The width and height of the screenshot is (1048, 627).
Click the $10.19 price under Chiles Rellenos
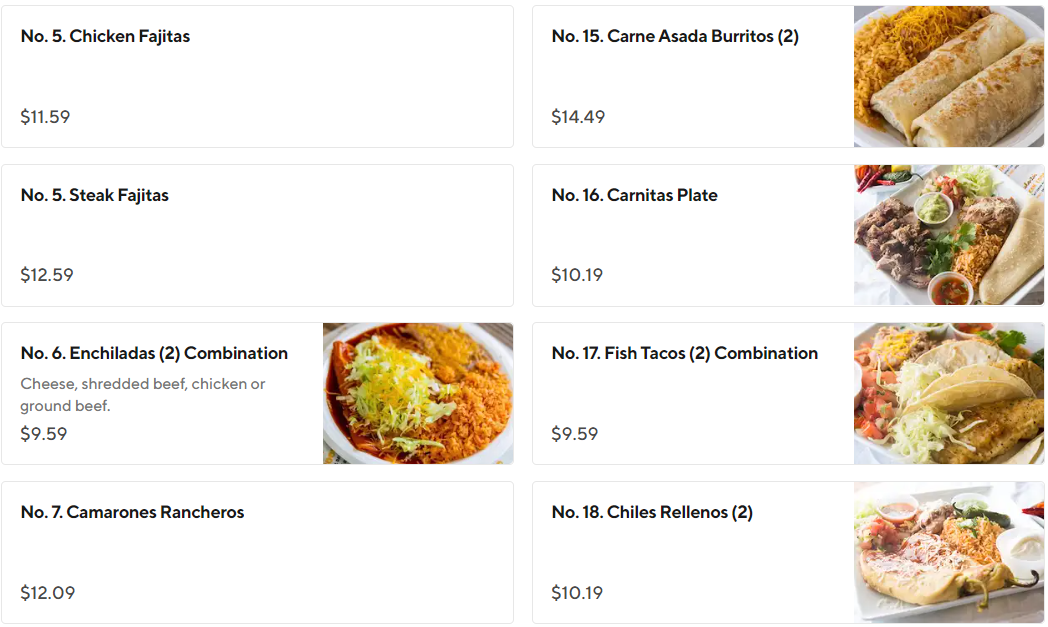[x=577, y=593]
